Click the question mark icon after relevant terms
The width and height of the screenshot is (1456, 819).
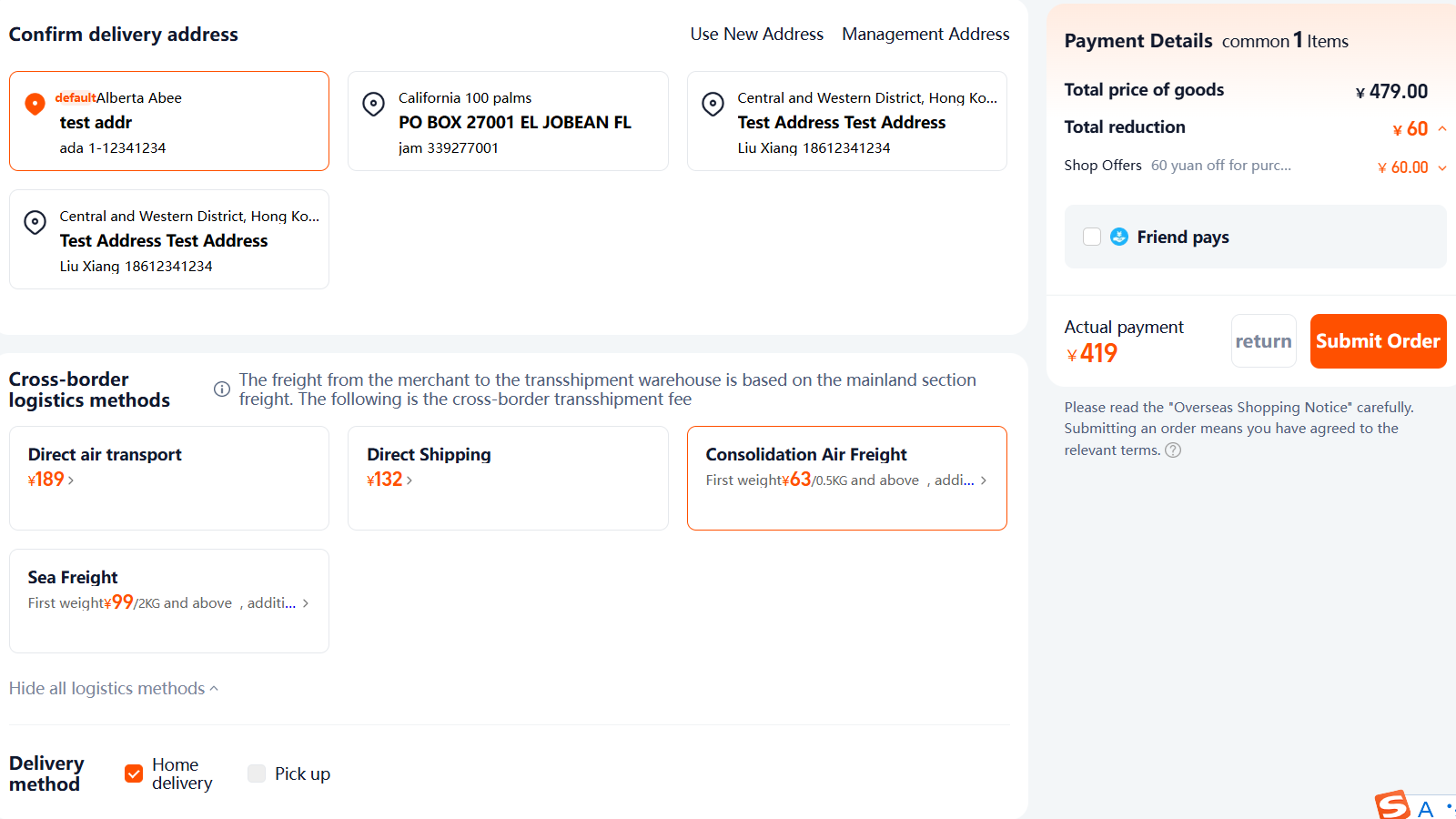click(x=1173, y=450)
